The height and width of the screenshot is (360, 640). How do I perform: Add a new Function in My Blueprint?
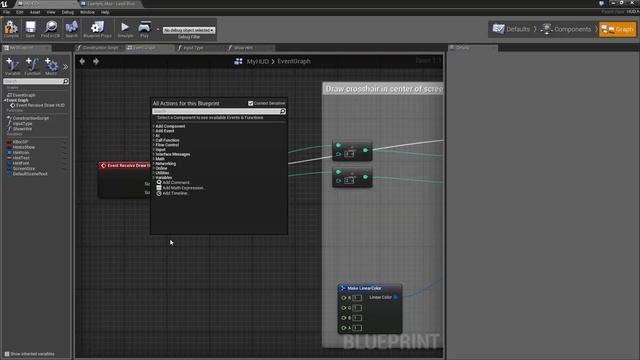point(32,66)
